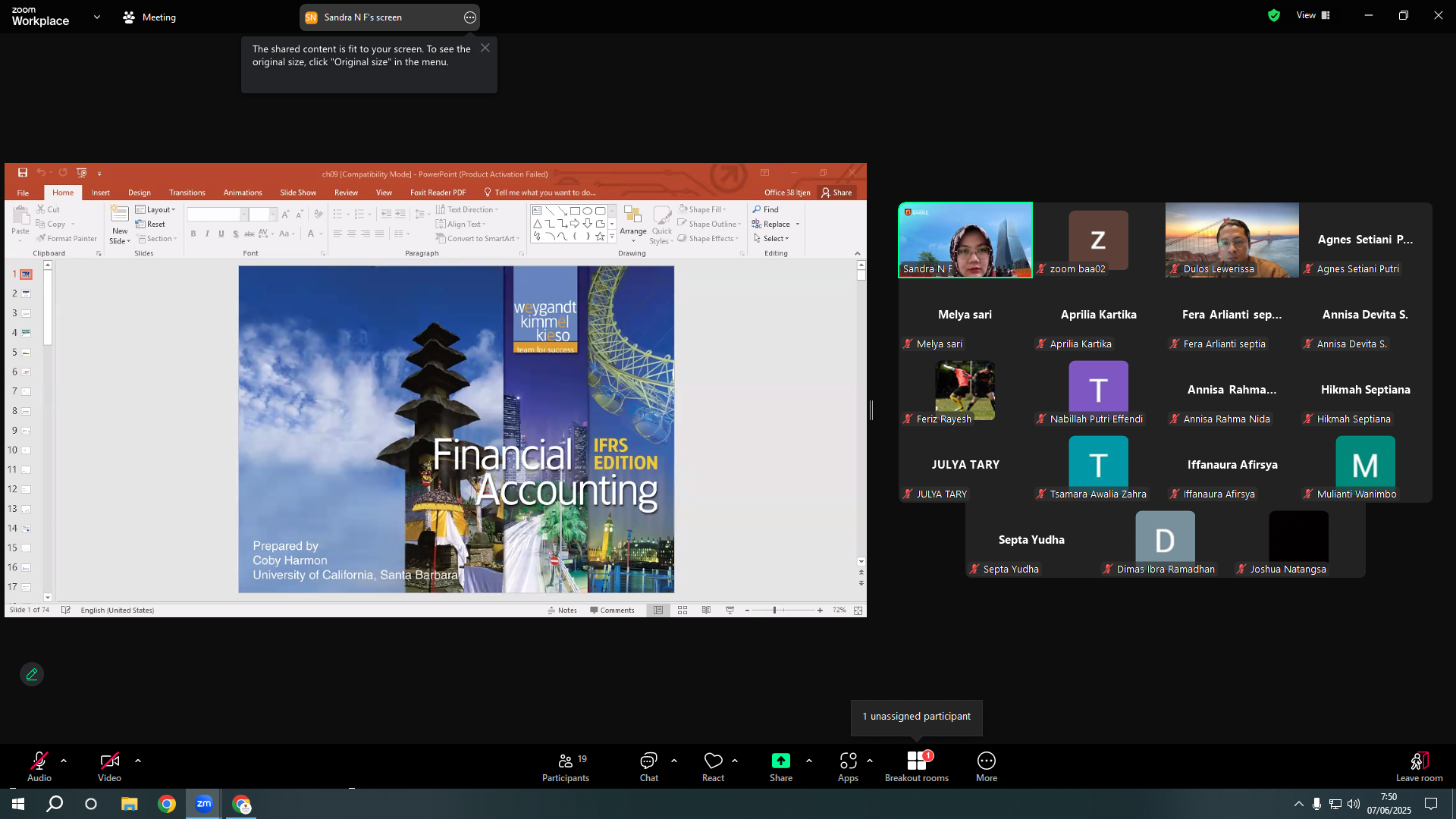Start video in Zoom toolbar
Viewport: 1456px width, 819px height.
[109, 766]
